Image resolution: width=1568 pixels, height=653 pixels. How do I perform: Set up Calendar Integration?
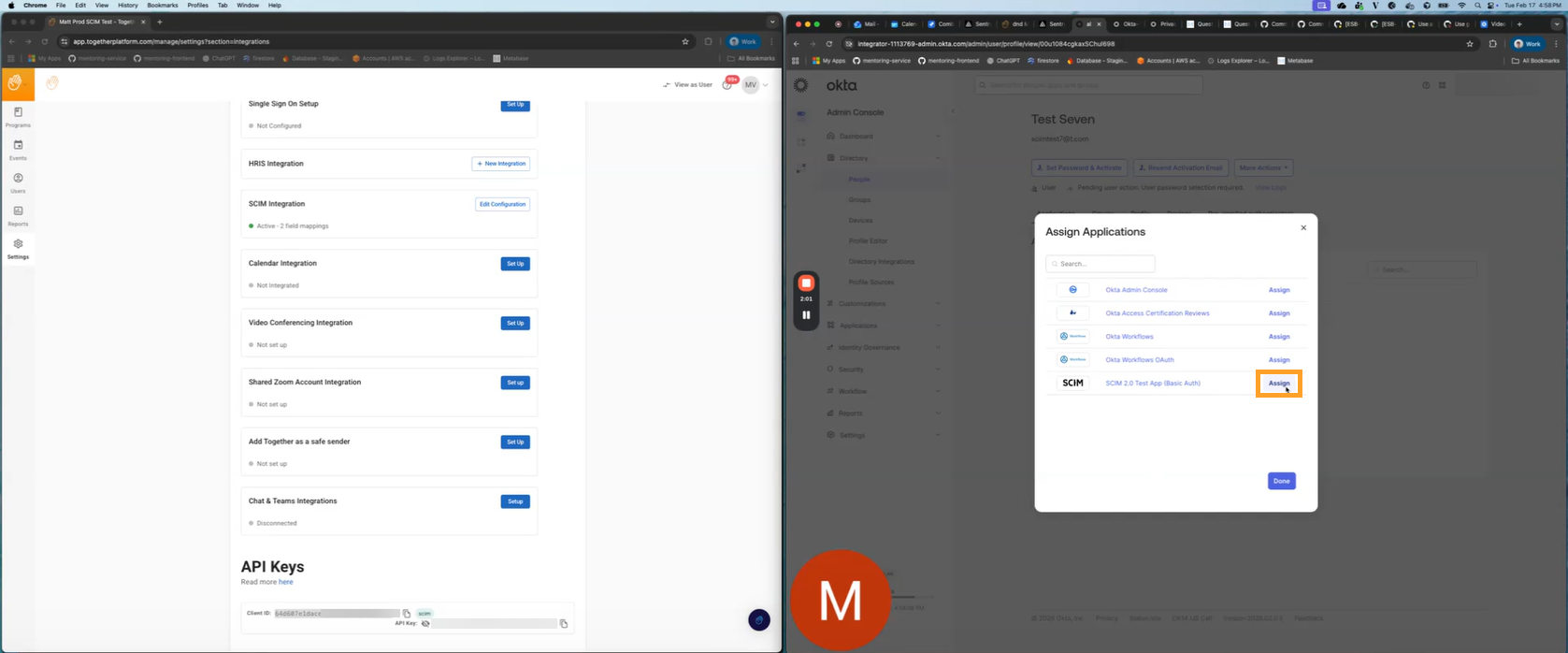[x=515, y=264]
